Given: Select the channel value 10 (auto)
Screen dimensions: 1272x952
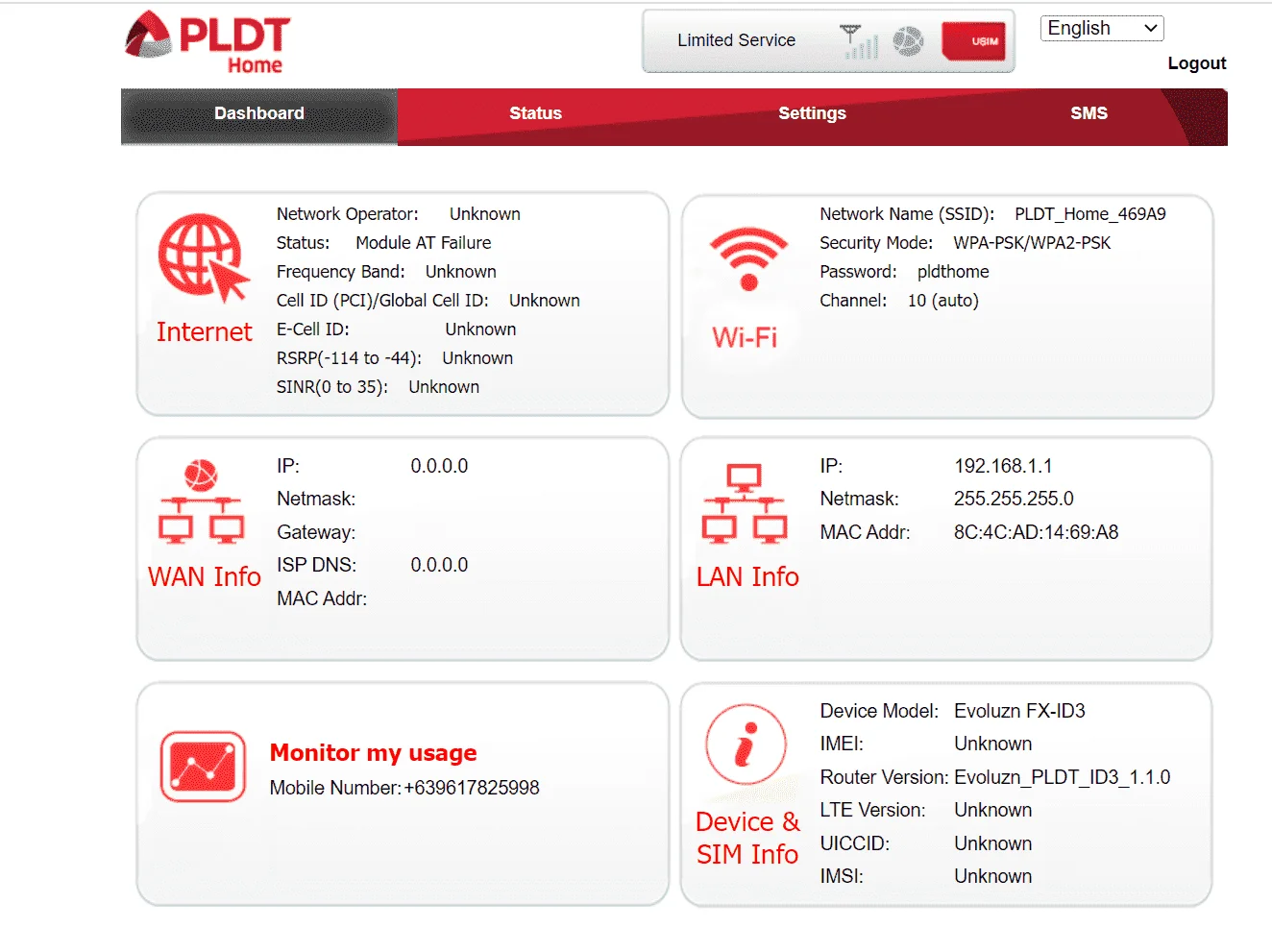Looking at the screenshot, I should pyautogui.click(x=942, y=301).
